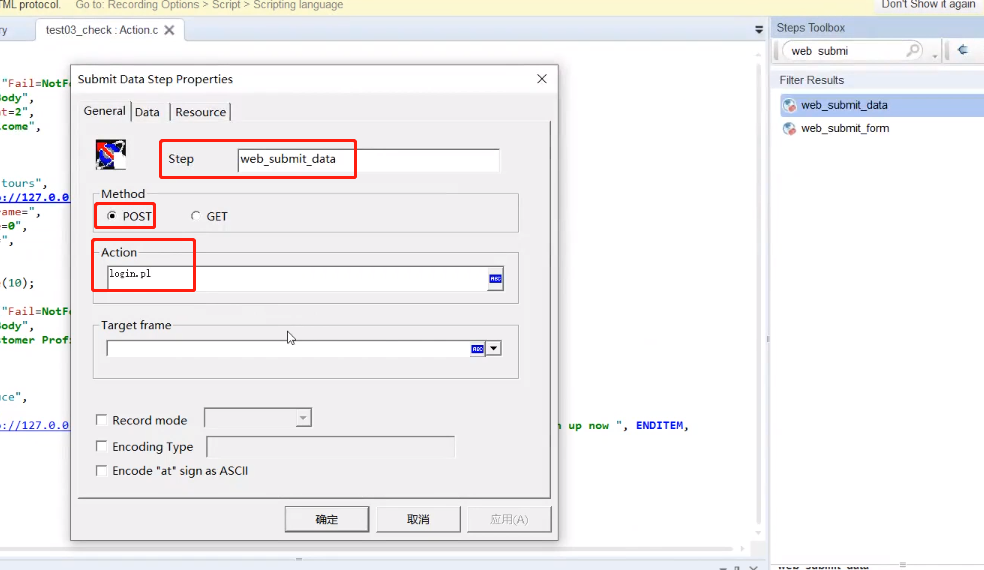Open the Record mode combo box

(x=258, y=417)
